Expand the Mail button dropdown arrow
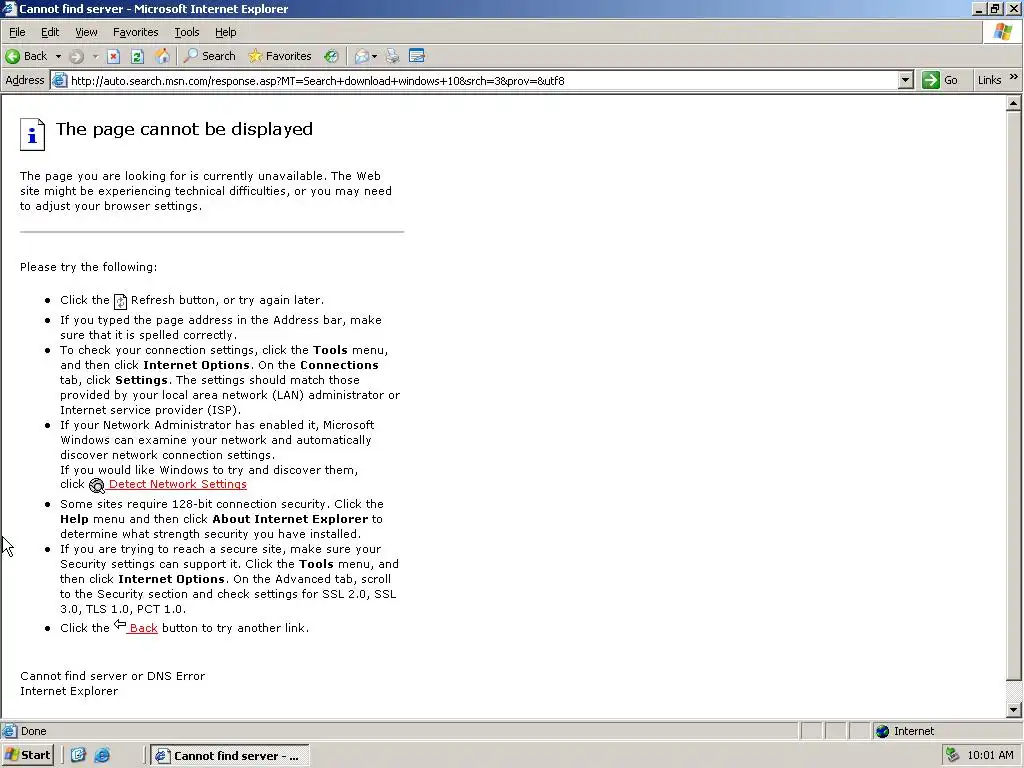The width and height of the screenshot is (1024, 768). (375, 56)
